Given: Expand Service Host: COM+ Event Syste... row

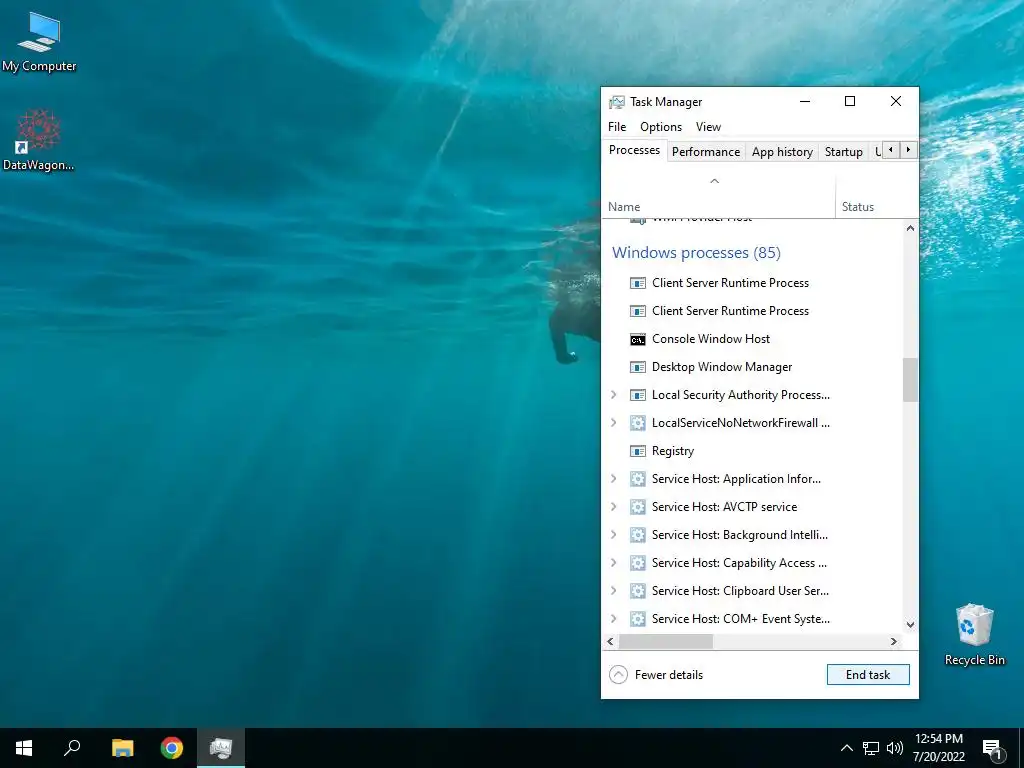Looking at the screenshot, I should click(613, 618).
